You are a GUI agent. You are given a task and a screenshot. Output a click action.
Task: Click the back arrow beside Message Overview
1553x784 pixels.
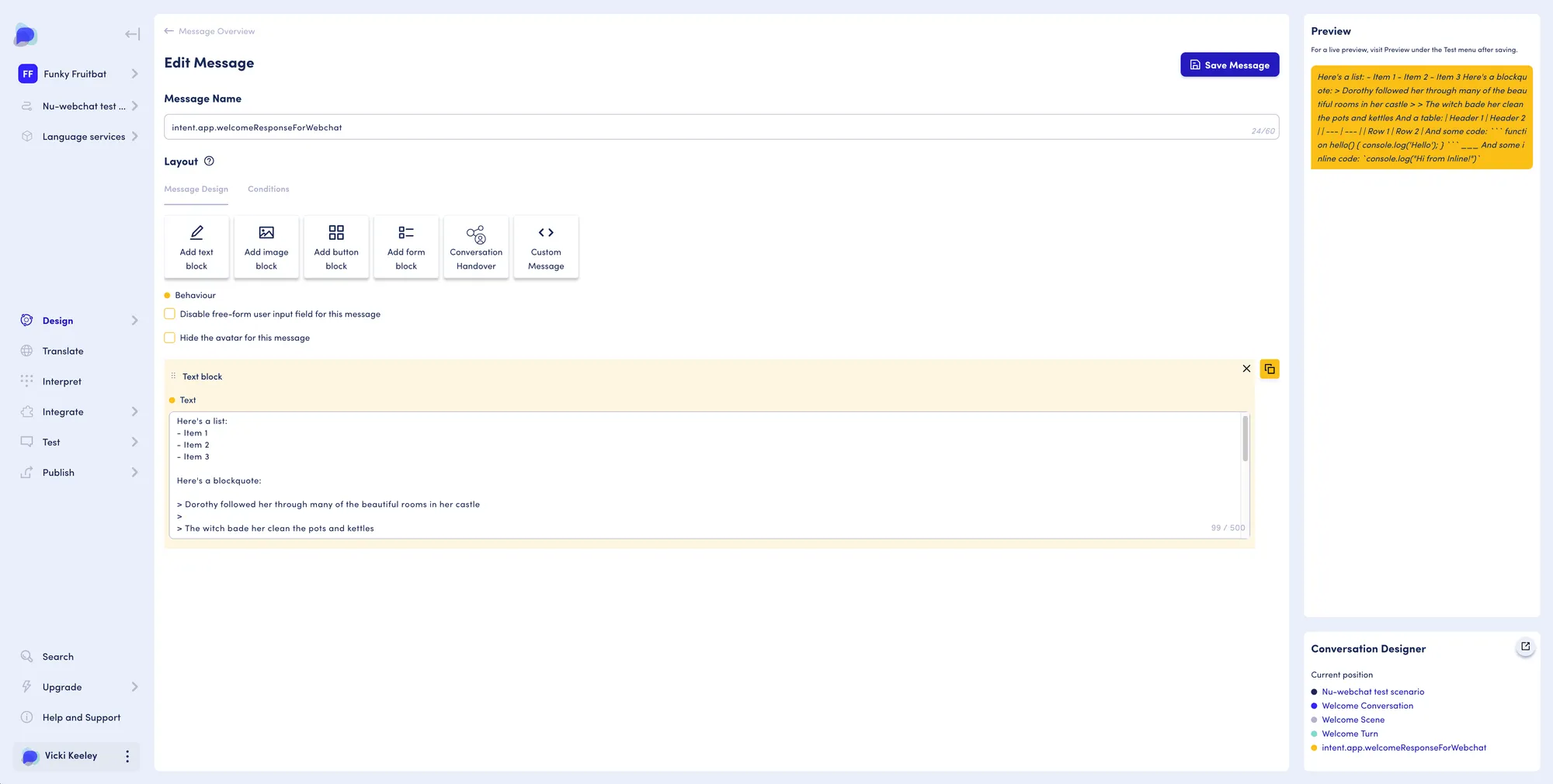pyautogui.click(x=169, y=31)
